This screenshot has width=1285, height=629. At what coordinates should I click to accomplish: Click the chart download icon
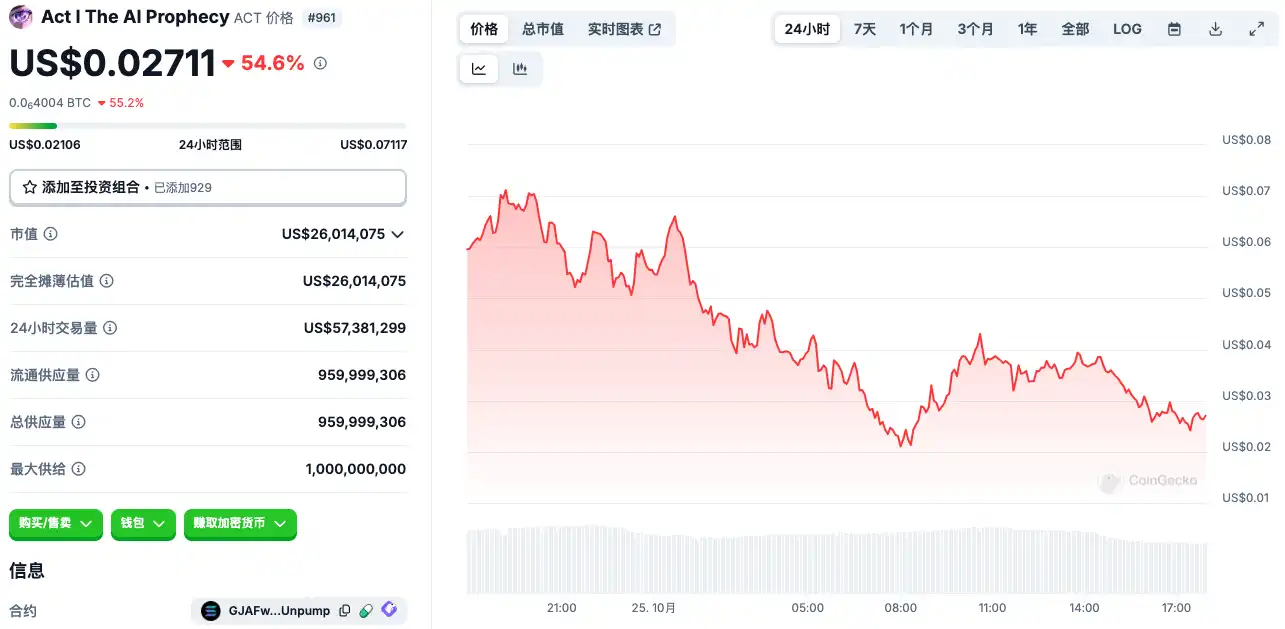click(x=1216, y=29)
